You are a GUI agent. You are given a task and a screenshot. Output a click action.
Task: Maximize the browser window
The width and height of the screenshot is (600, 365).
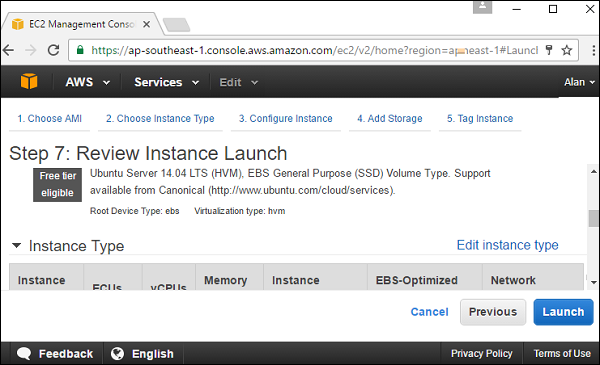click(x=553, y=9)
